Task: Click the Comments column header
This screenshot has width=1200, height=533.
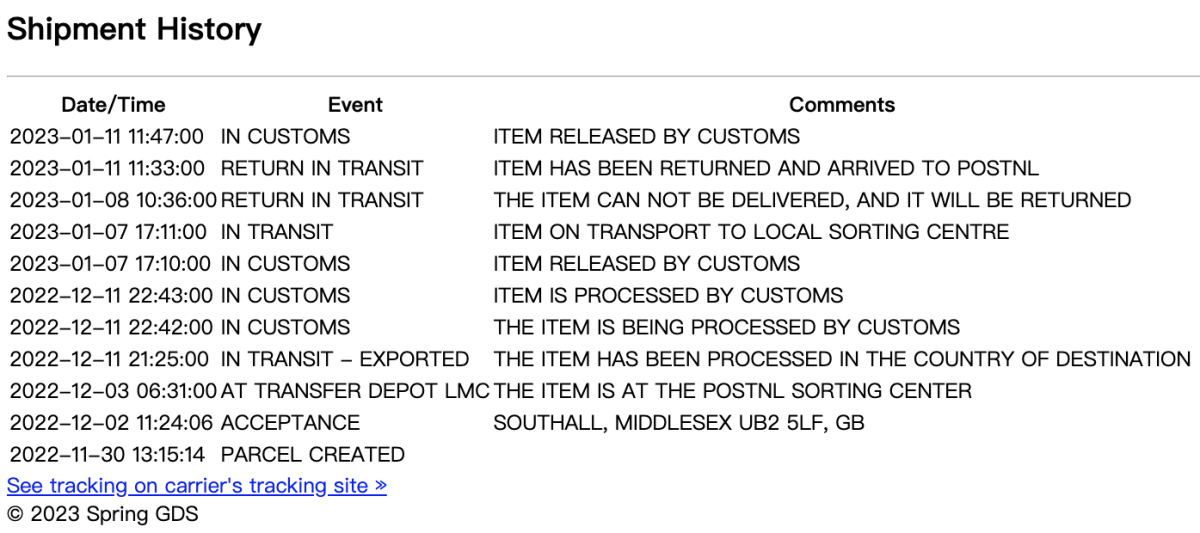Action: tap(842, 104)
